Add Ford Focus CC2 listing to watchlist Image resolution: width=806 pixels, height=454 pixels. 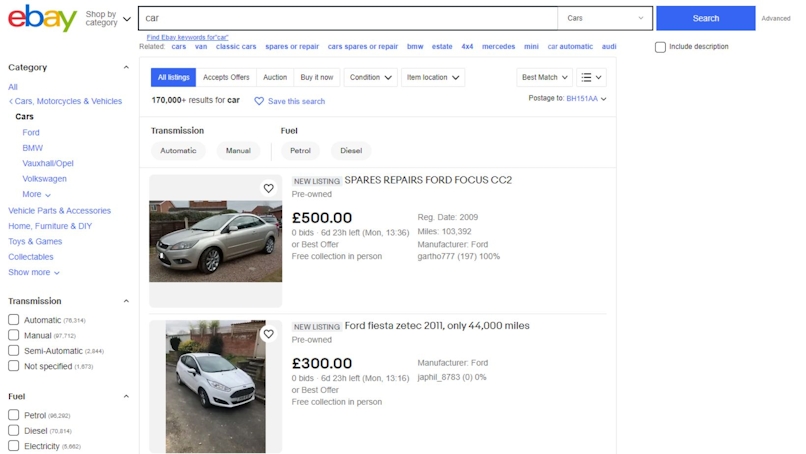click(268, 189)
